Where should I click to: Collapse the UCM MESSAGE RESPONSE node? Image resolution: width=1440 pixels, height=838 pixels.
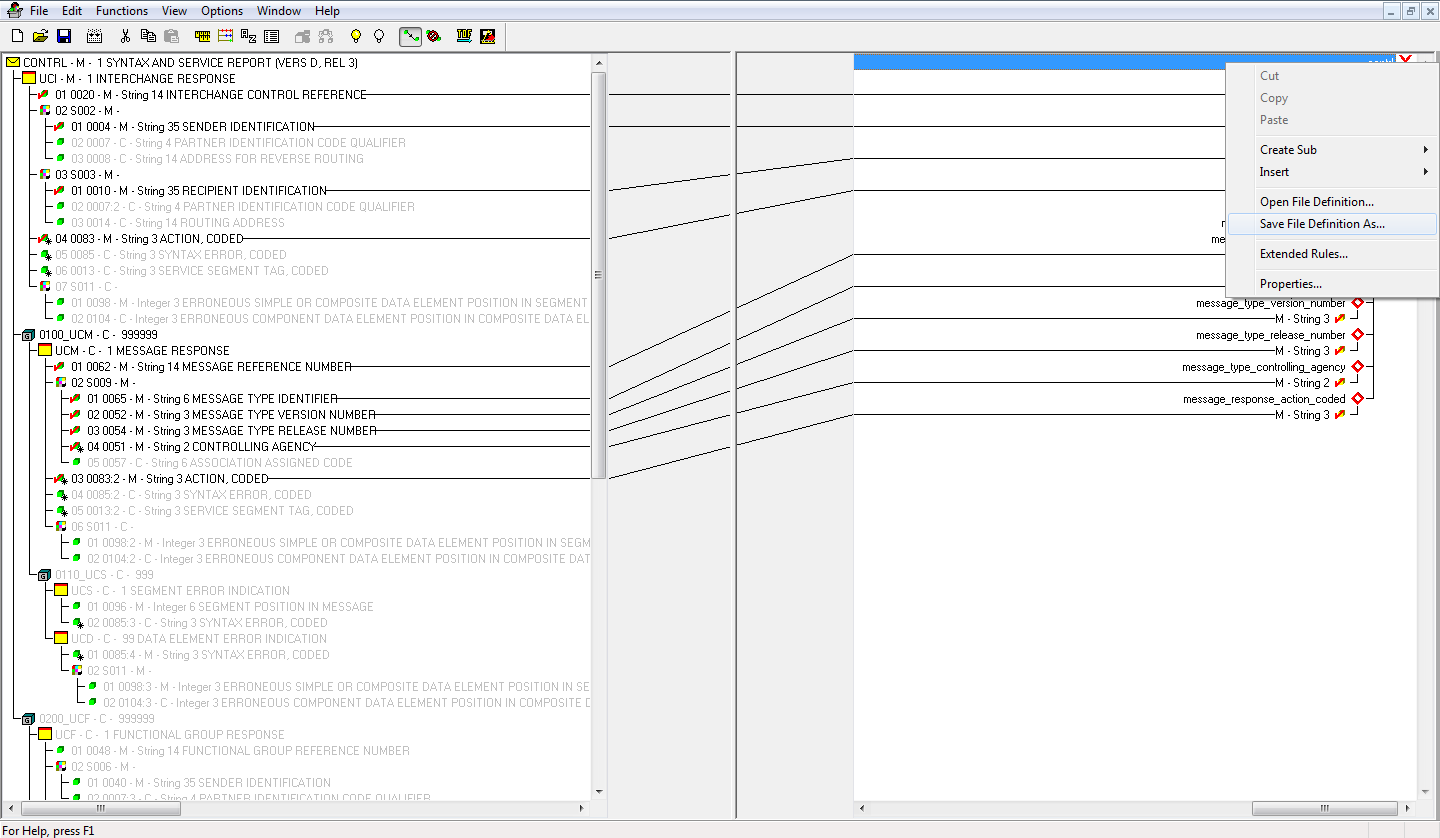point(44,350)
